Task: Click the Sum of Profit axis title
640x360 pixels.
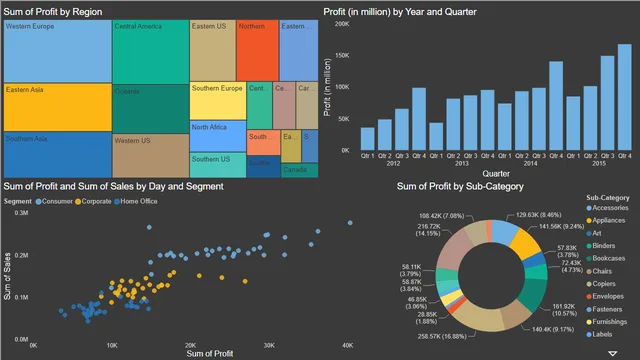Action: click(x=210, y=353)
